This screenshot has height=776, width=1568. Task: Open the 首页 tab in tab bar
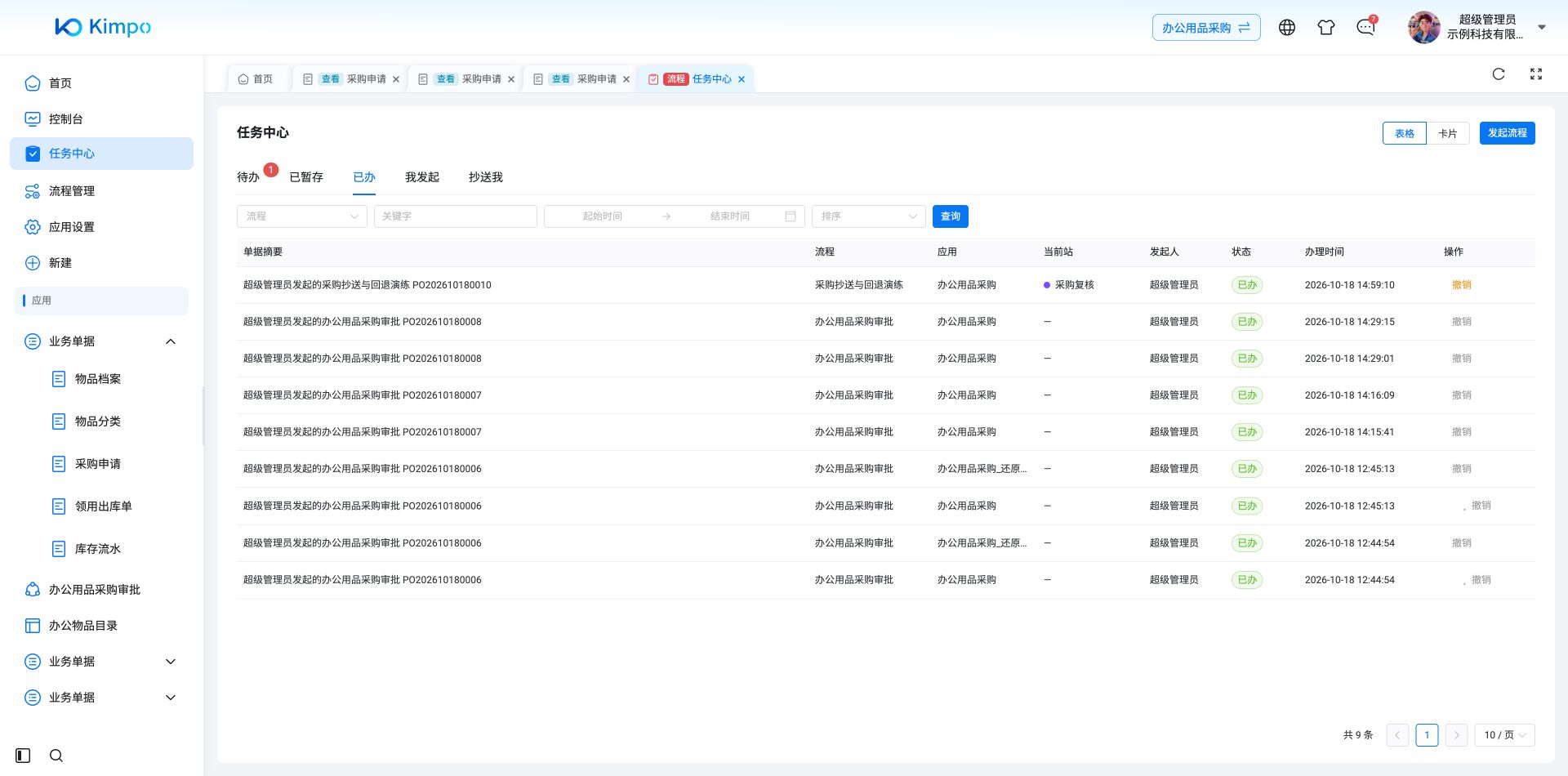(256, 79)
